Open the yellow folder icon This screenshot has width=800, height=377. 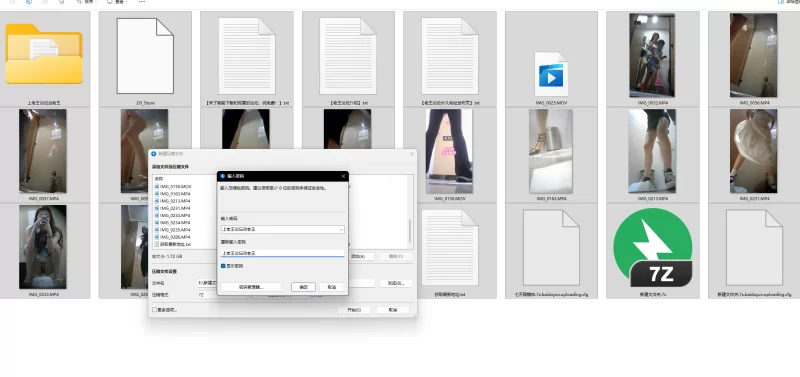click(x=44, y=54)
